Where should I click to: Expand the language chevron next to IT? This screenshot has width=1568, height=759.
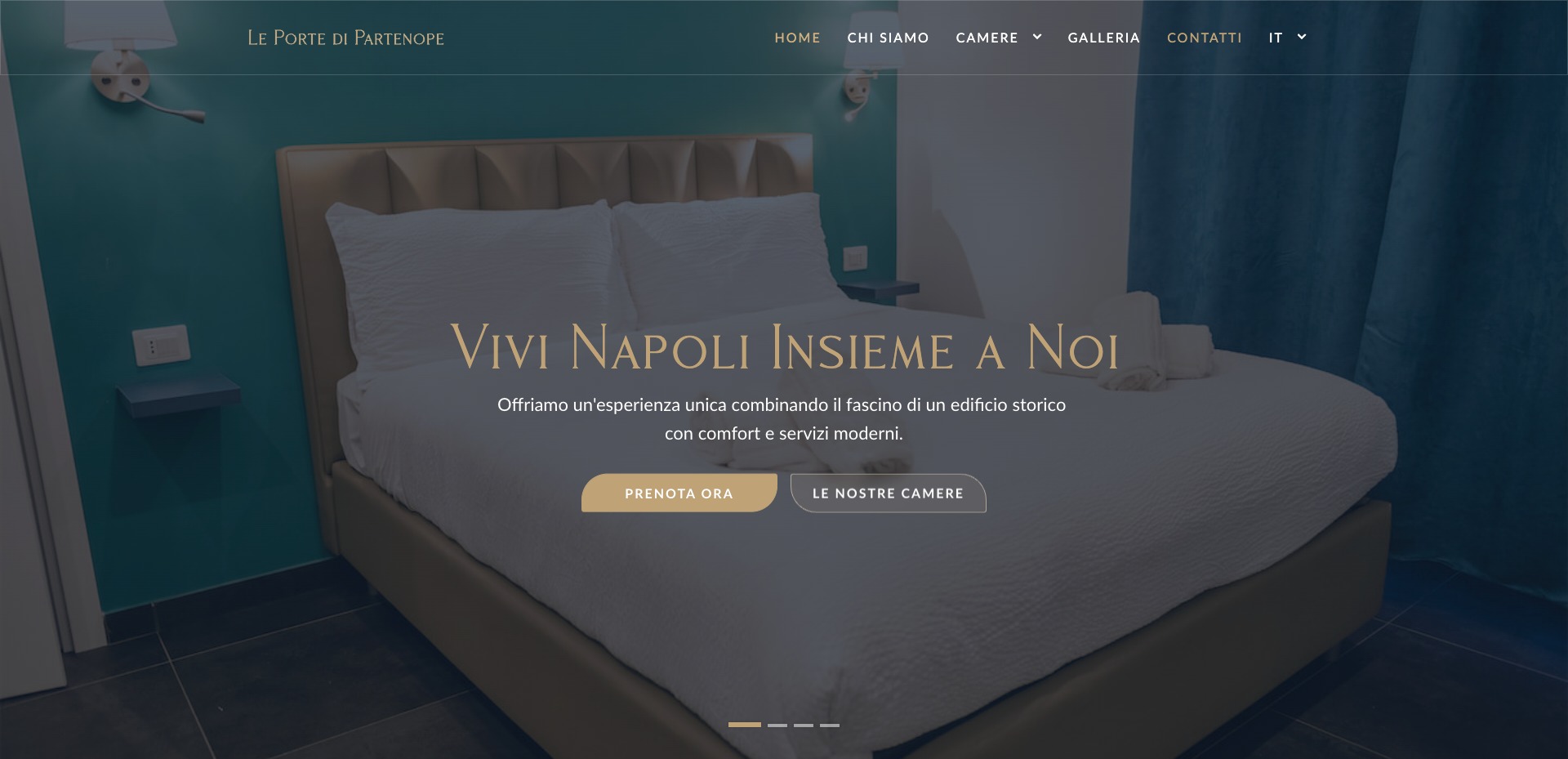click(1302, 37)
